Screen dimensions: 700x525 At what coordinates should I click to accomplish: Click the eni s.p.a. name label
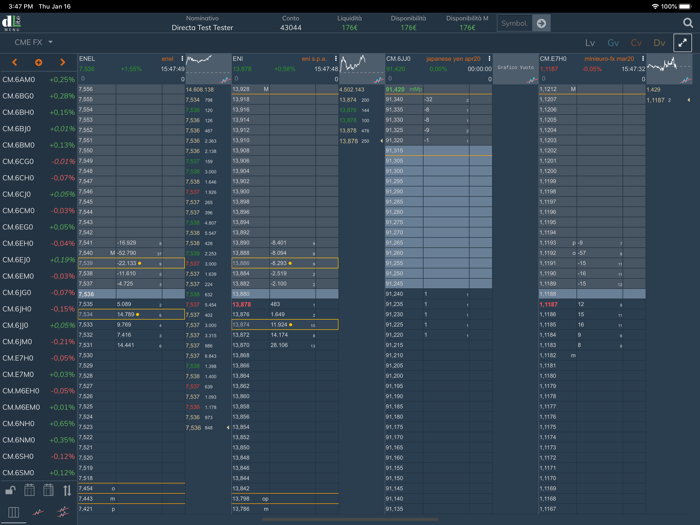(x=314, y=58)
